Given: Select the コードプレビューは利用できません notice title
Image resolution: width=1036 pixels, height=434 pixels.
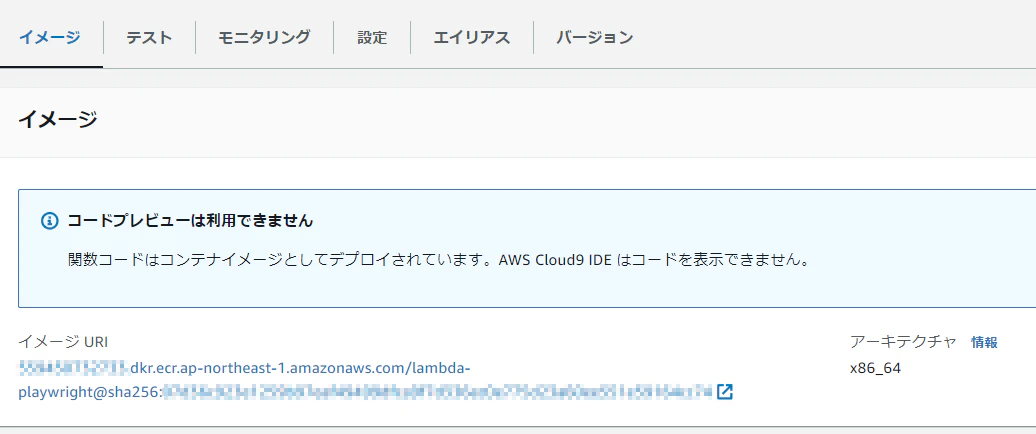Looking at the screenshot, I should pyautogui.click(x=190, y=221).
